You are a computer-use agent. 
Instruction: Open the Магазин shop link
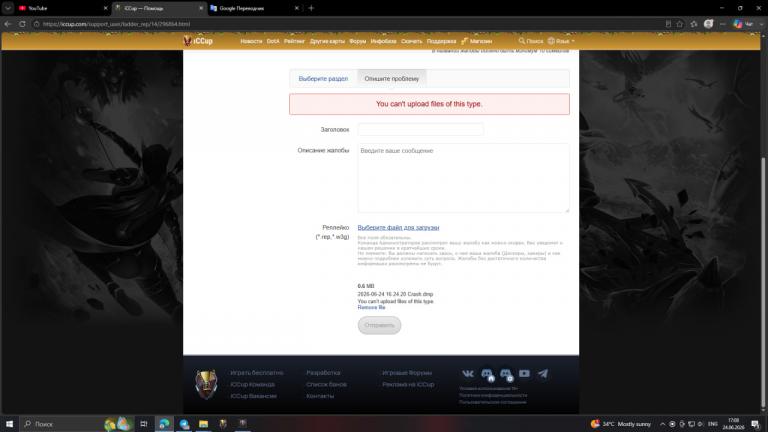[x=477, y=41]
